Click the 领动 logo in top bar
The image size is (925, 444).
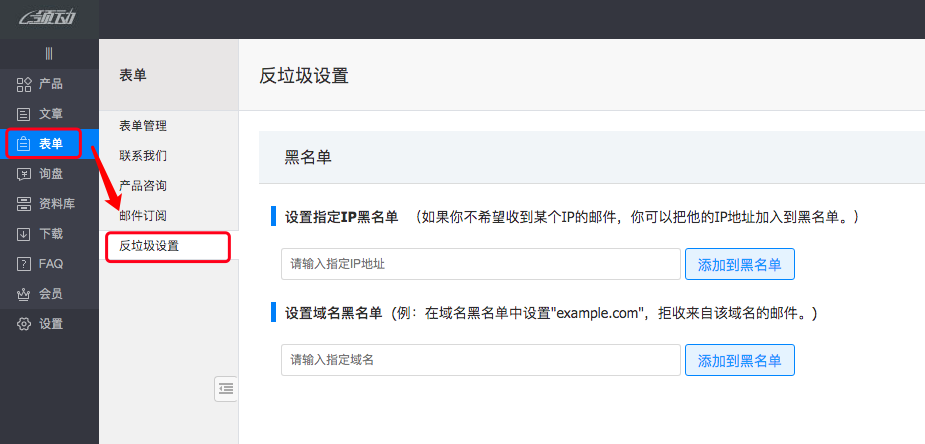(x=49, y=18)
